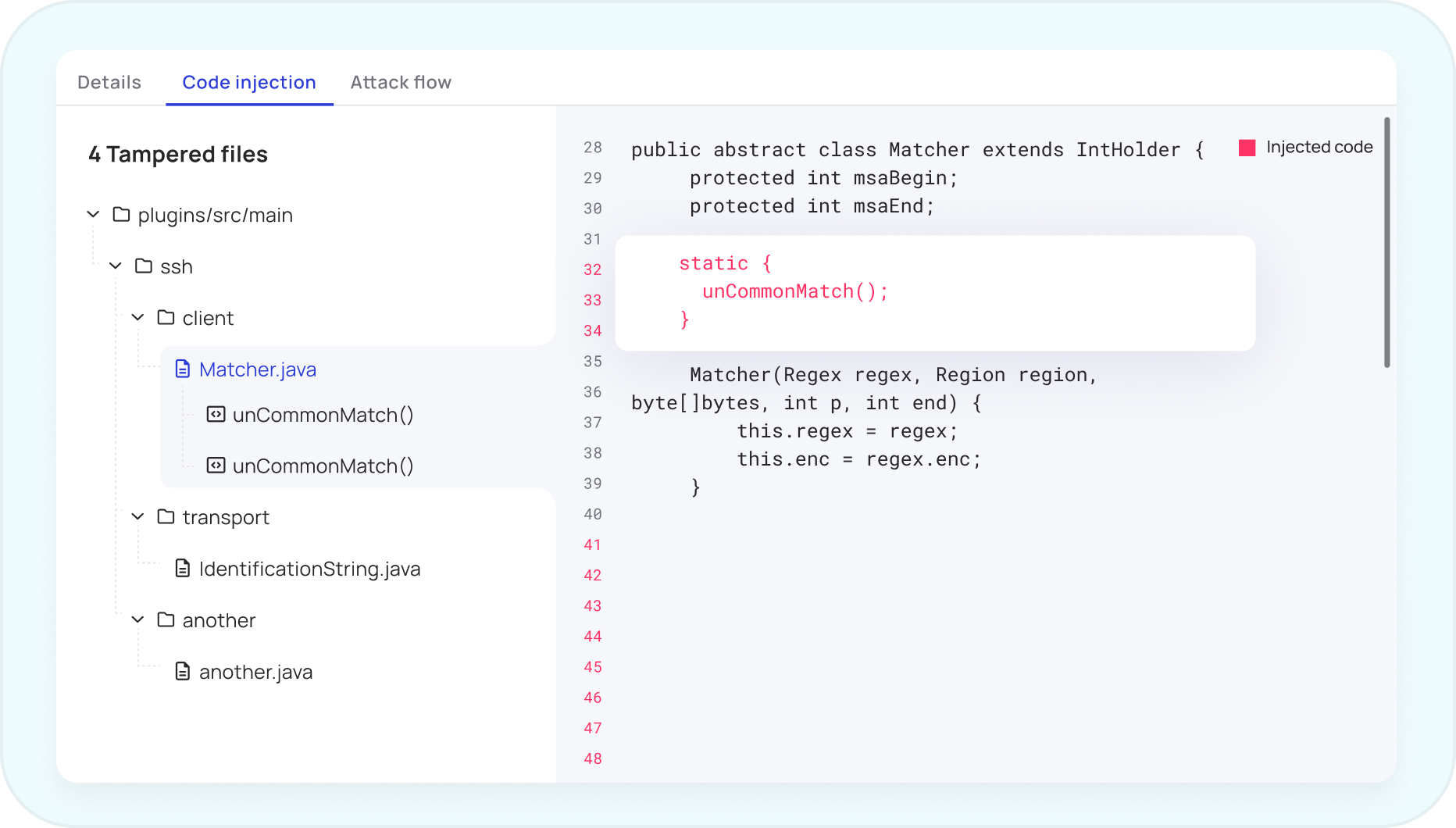The height and width of the screenshot is (828, 1456).
Task: Select the highlighted static block
Action: 935,293
